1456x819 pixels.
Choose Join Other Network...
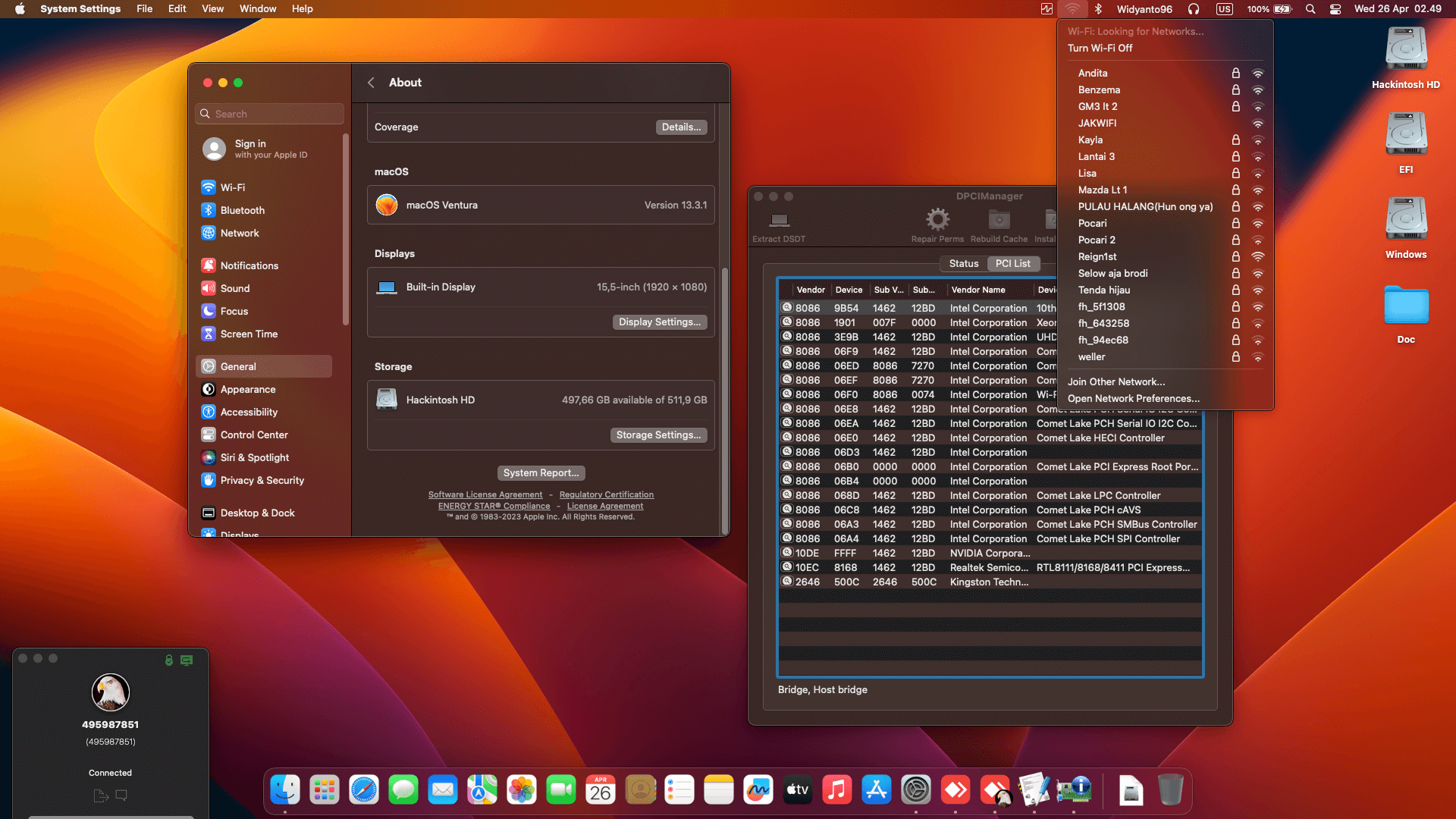[1116, 381]
